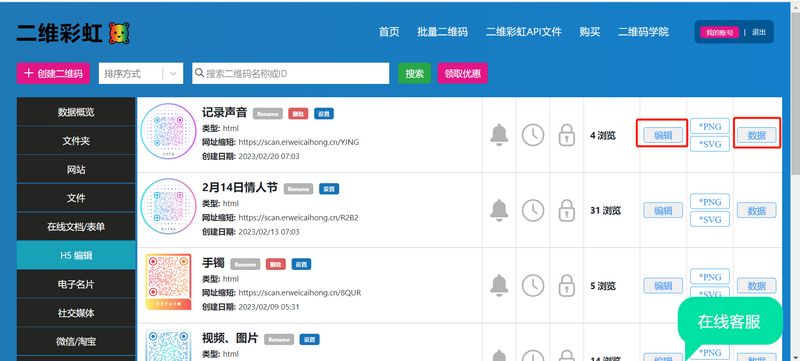Image resolution: width=800 pixels, height=361 pixels.
Task: Click the bell icon for 记录声音
Action: (x=499, y=135)
